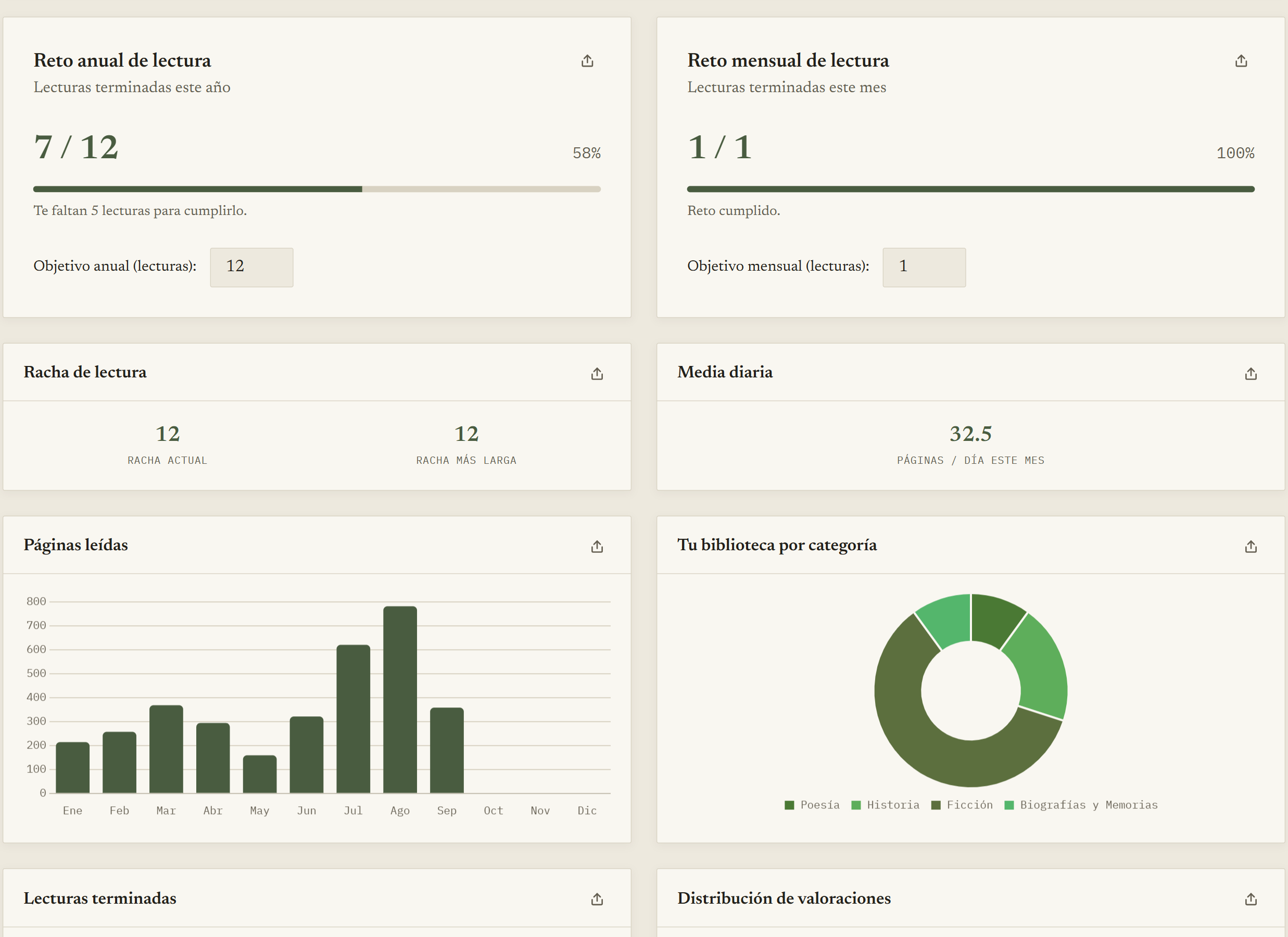
Task: Click the 100% monthly percentage
Action: (1235, 153)
